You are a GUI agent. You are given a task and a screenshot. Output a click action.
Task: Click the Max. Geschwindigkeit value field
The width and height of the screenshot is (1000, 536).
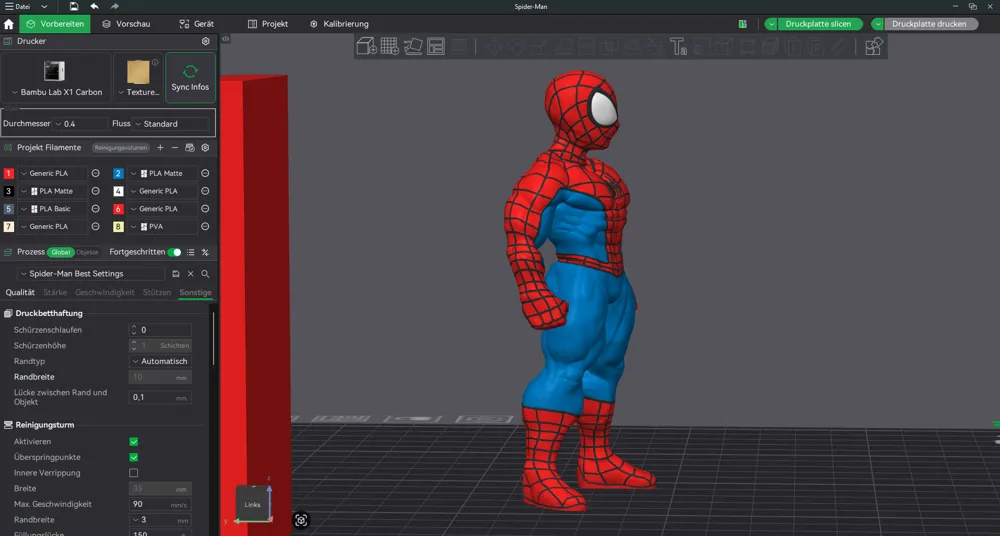pyautogui.click(x=160, y=504)
